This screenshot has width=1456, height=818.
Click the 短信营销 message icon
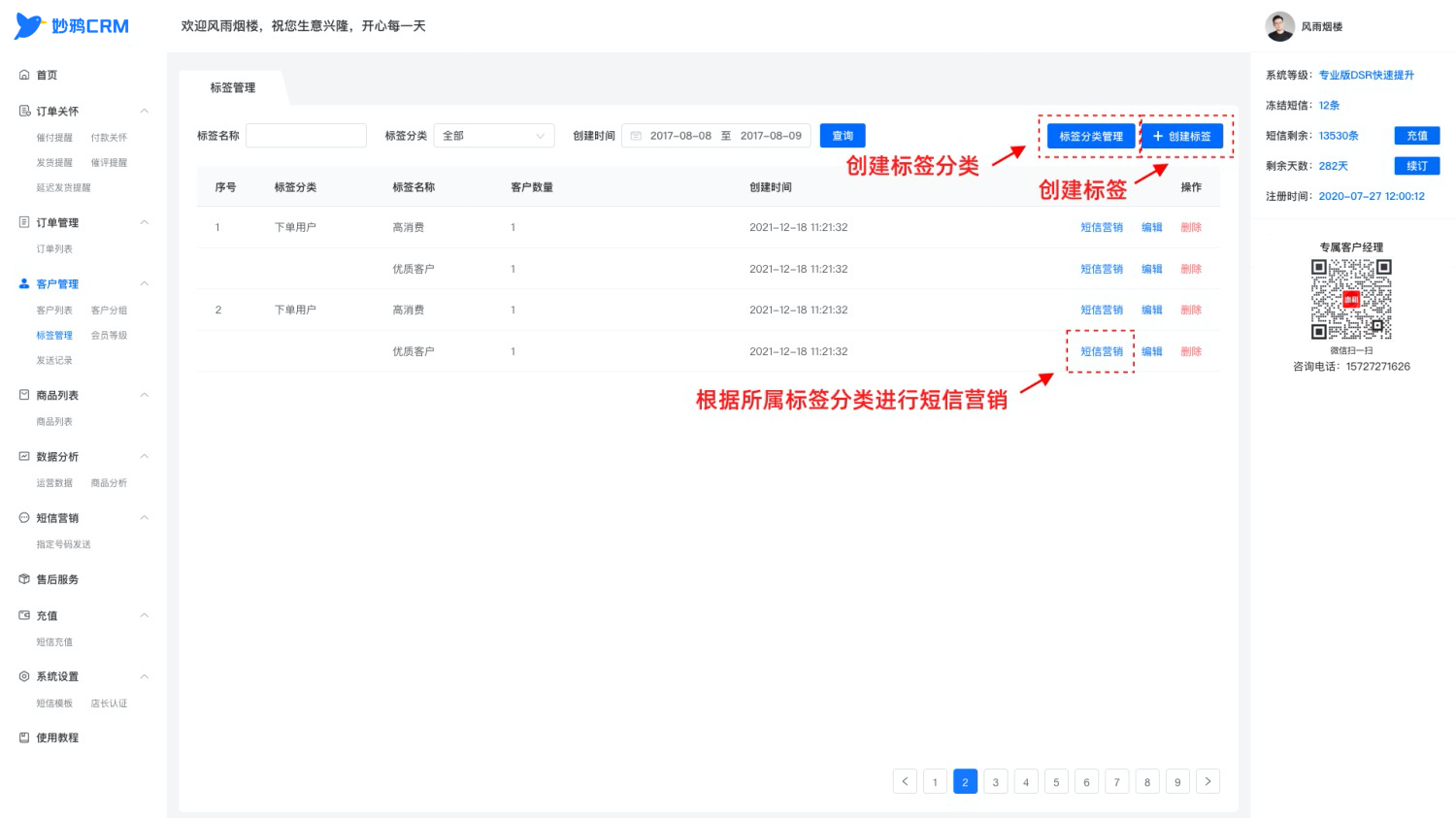point(24,518)
